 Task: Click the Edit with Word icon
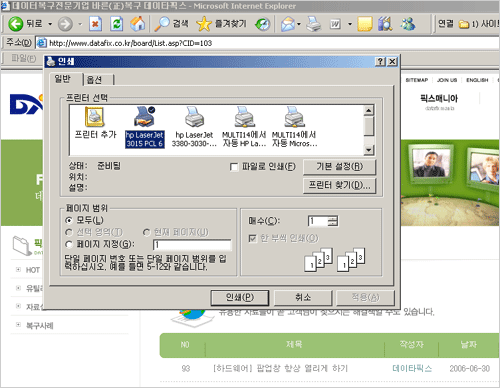[335, 24]
